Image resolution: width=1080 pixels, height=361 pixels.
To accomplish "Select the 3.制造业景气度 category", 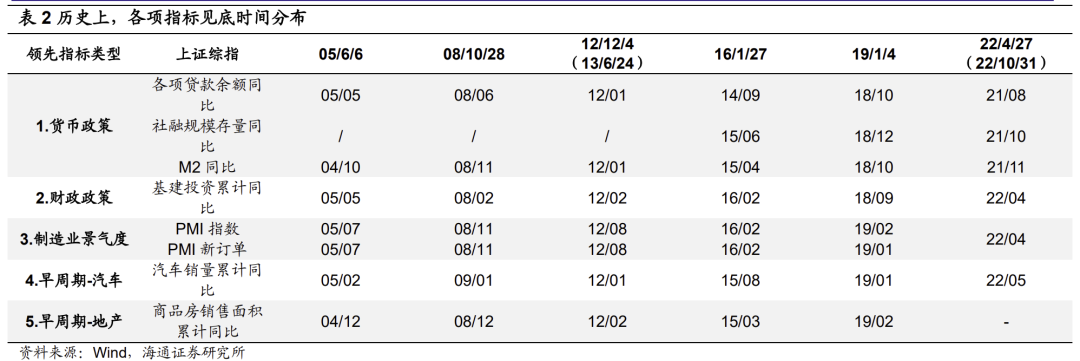I will pos(74,239).
